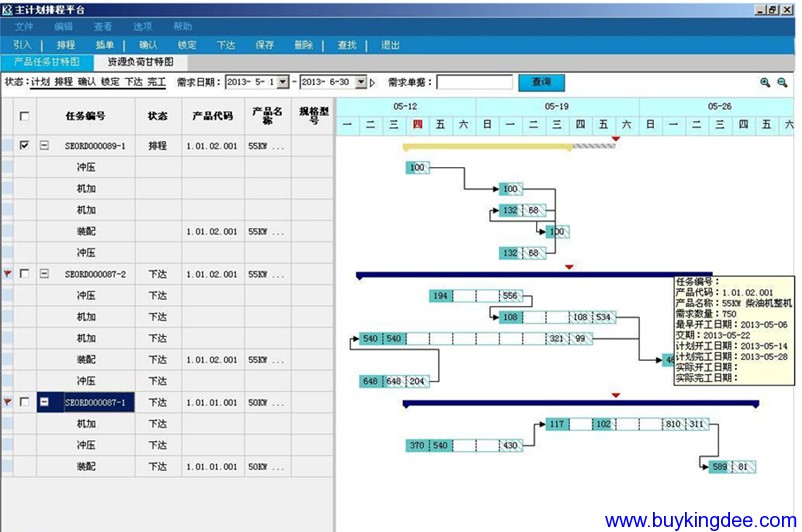Click the 确认 toolbar button
Viewport: 802px width, 532px height.
[x=148, y=45]
